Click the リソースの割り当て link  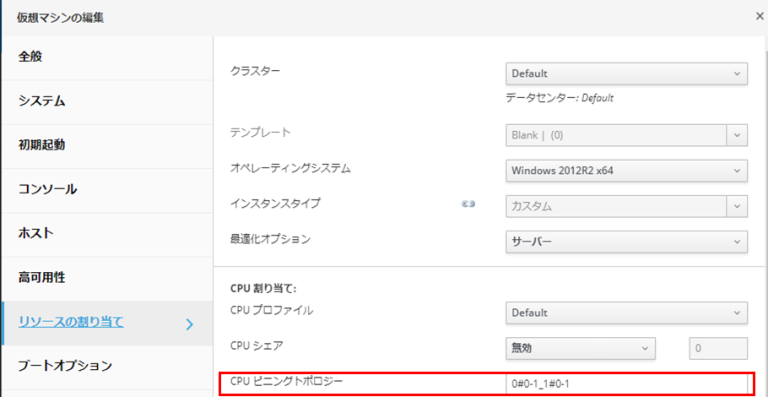tap(71, 323)
